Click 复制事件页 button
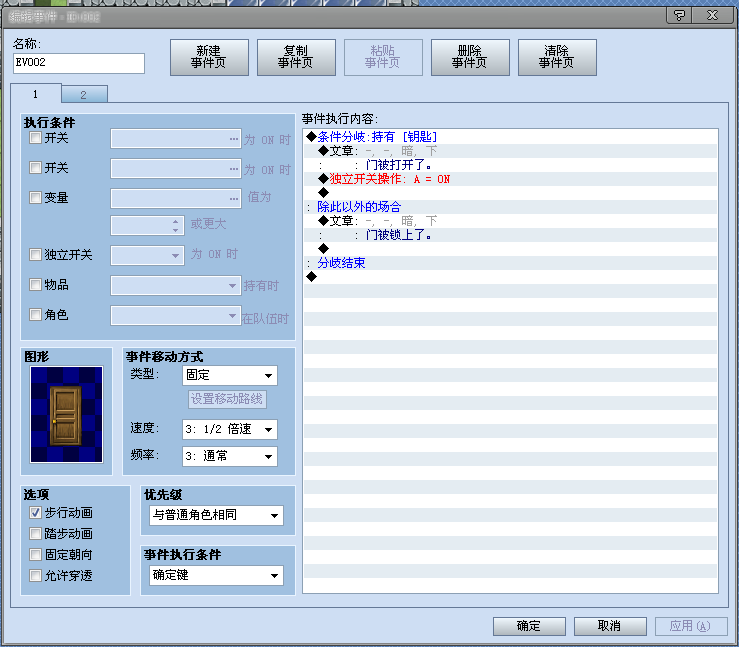This screenshot has width=739, height=647. tap(296, 57)
